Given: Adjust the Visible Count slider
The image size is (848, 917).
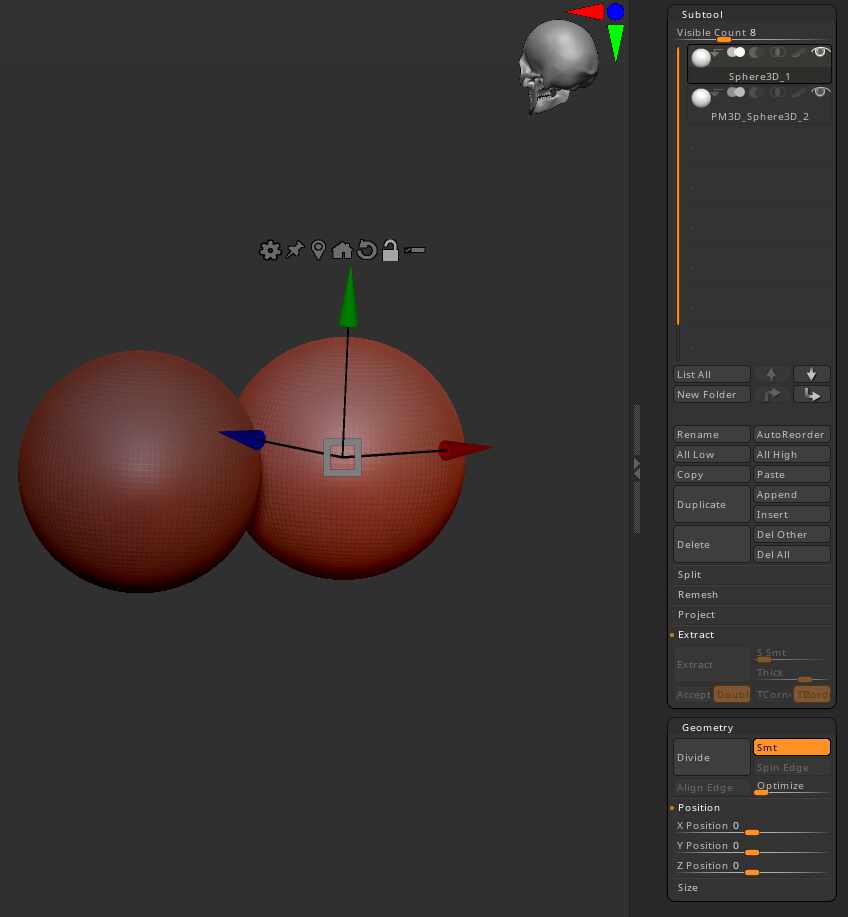Looking at the screenshot, I should [752, 34].
